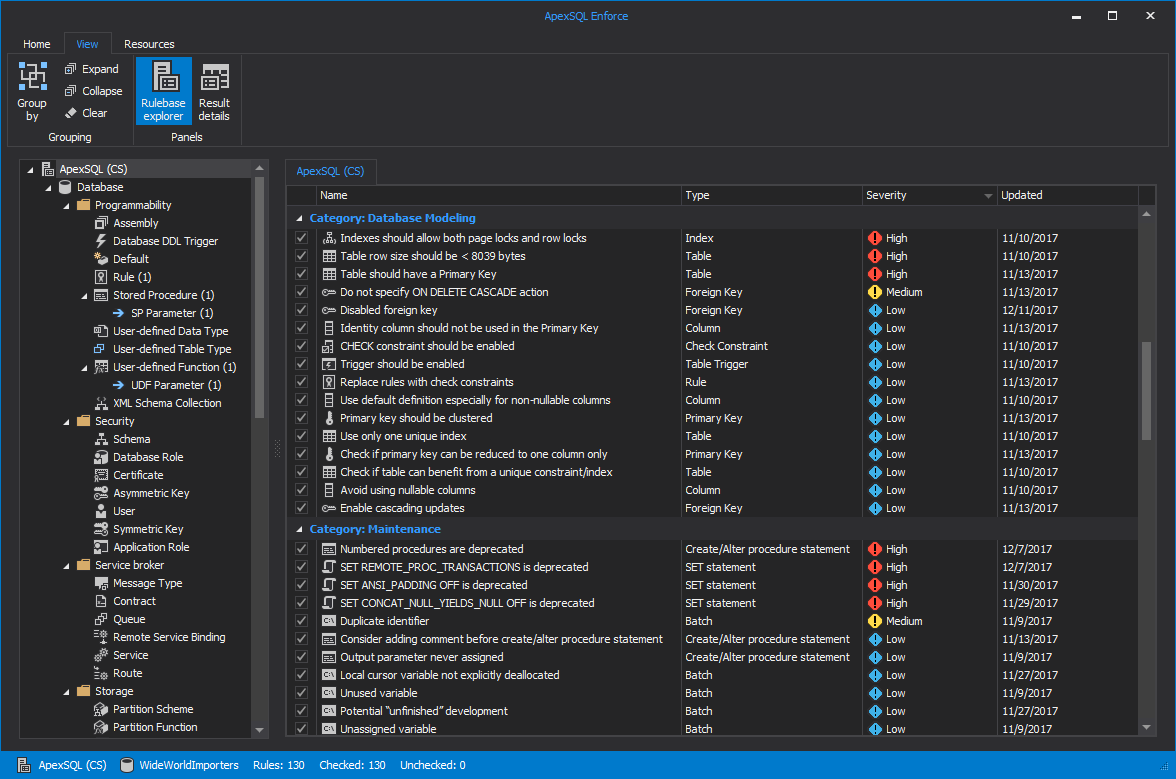Click the Symmetric Key icon
The width and height of the screenshot is (1176, 779).
pos(101,529)
